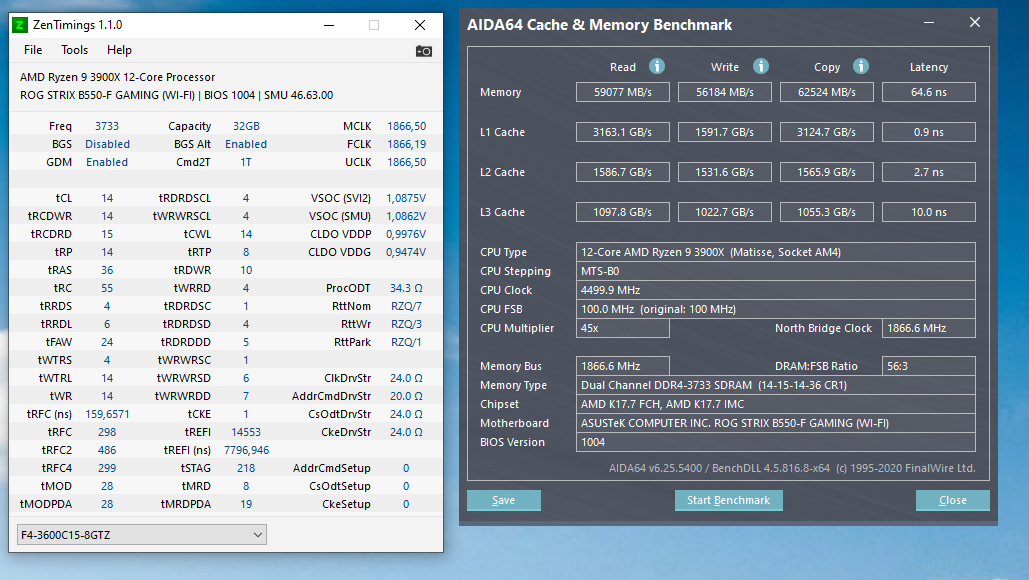Viewport: 1029px width, 580px height.
Task: Click the tREFI value 14553
Action: [246, 432]
